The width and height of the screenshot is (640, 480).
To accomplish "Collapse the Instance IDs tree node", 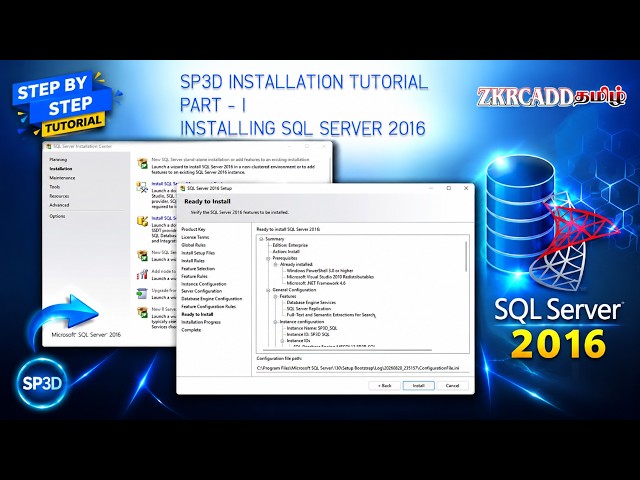I will [x=282, y=340].
